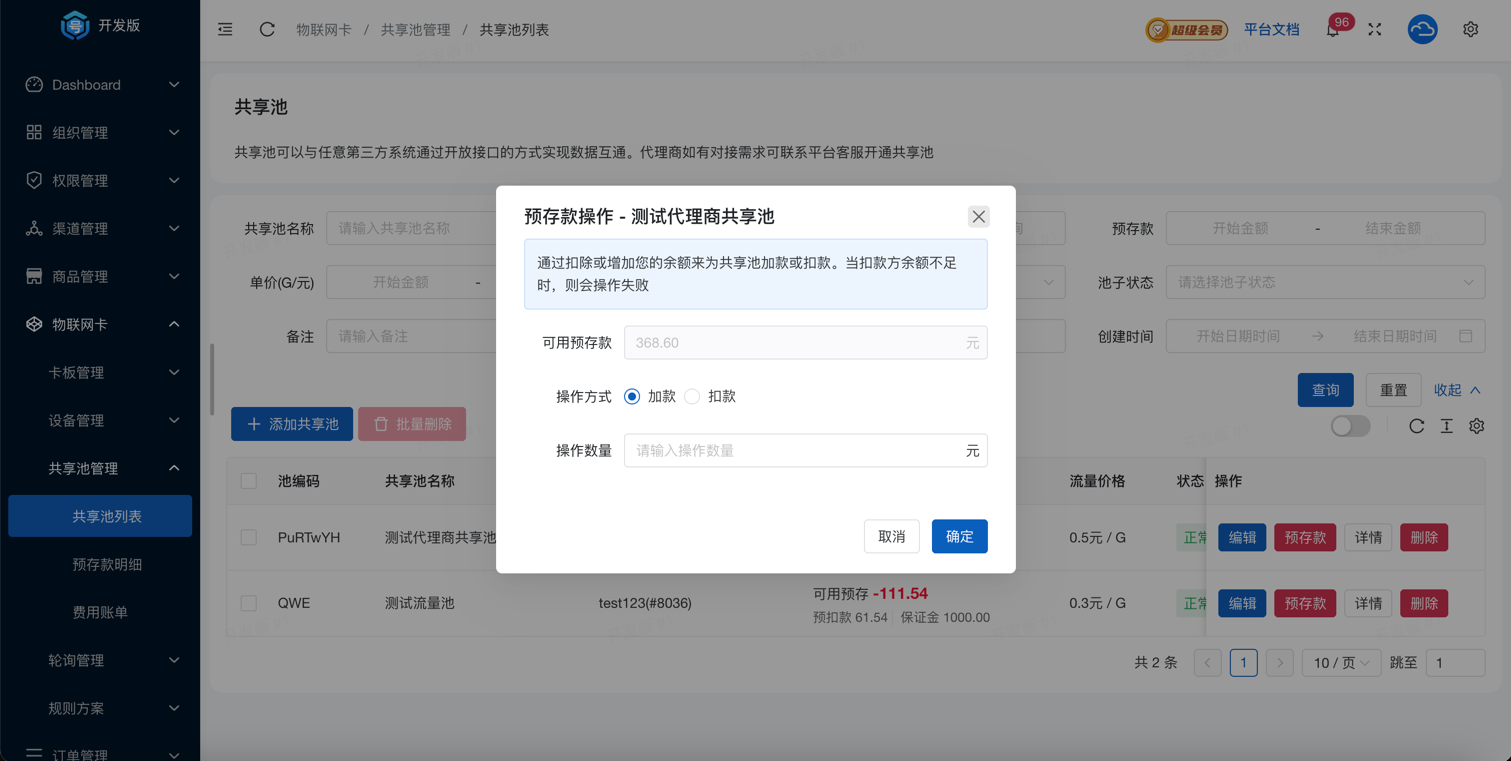Image resolution: width=1511 pixels, height=761 pixels.
Task: Open 预存款明细 in sidebar
Action: pyautogui.click(x=107, y=564)
